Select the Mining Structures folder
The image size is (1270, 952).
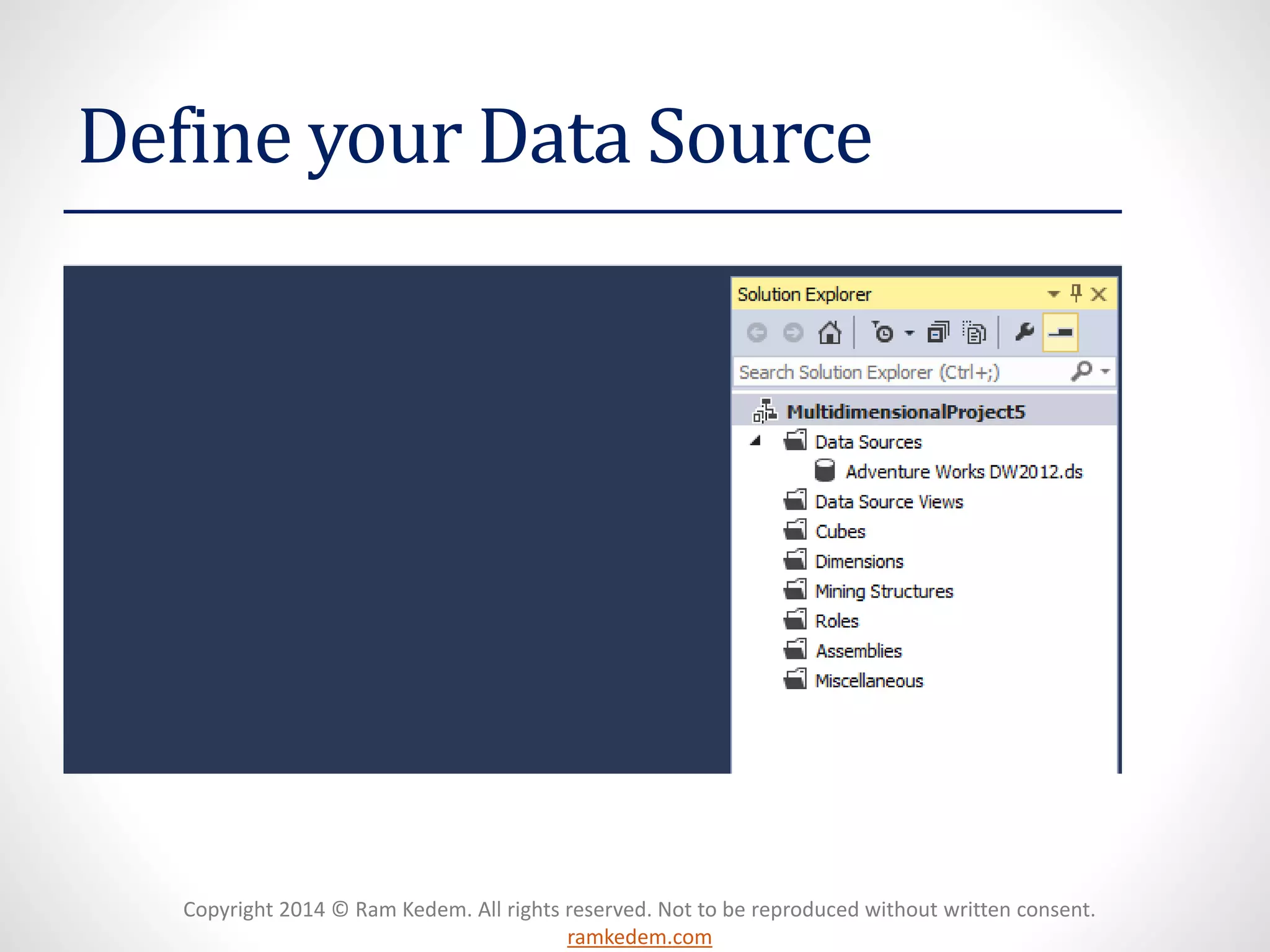click(883, 591)
